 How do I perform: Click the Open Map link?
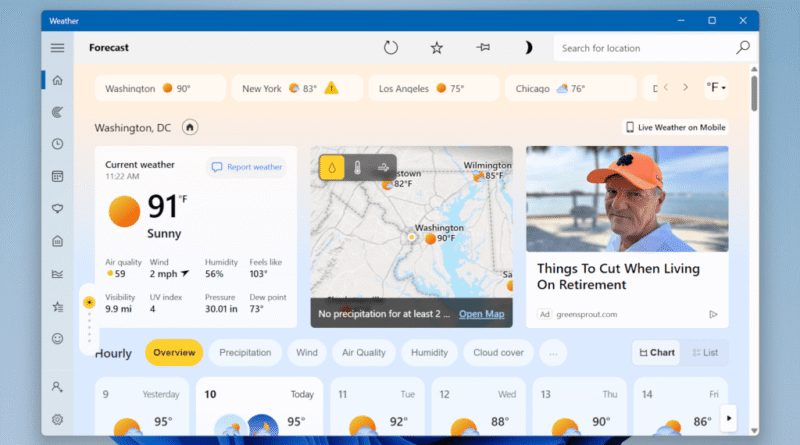pyautogui.click(x=481, y=314)
